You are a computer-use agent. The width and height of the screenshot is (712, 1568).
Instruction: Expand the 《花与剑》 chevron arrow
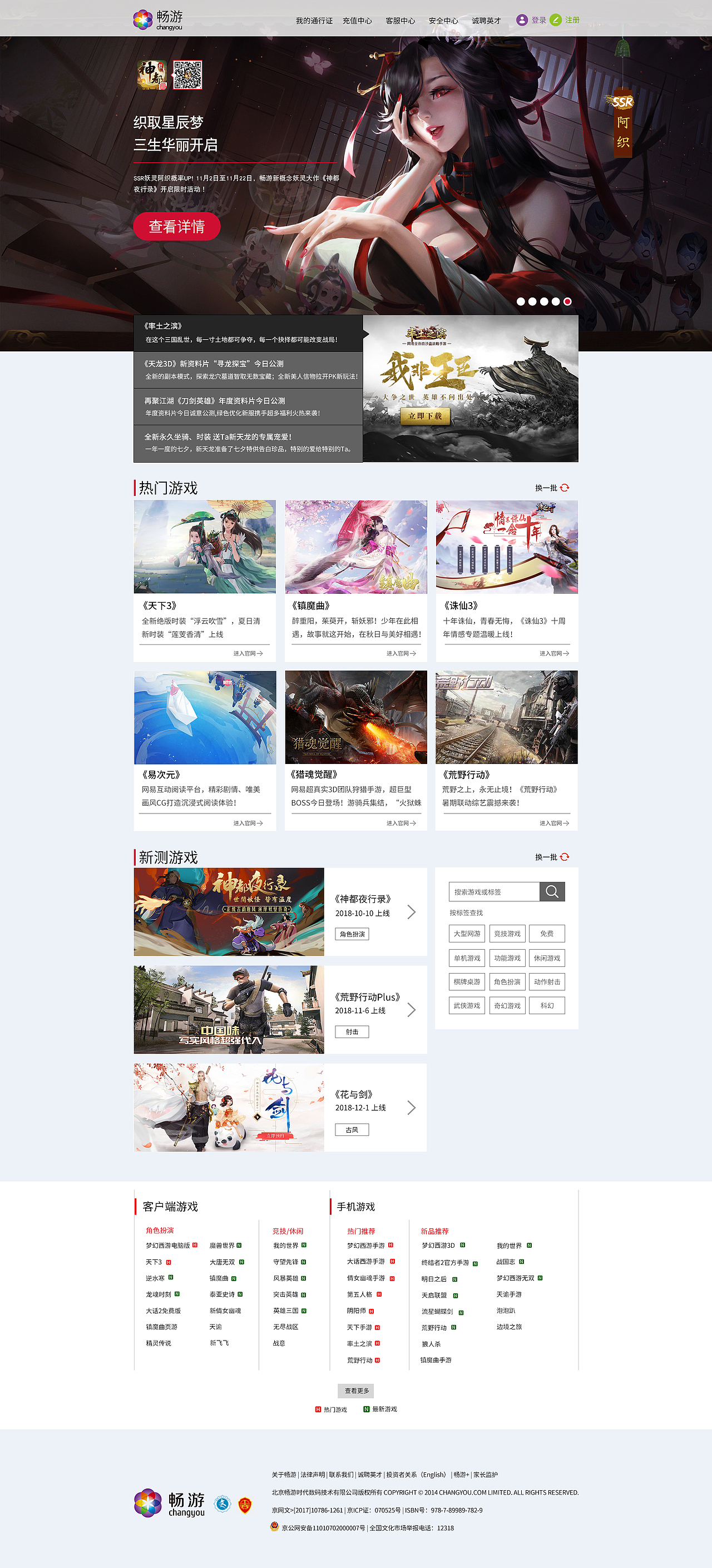412,1107
